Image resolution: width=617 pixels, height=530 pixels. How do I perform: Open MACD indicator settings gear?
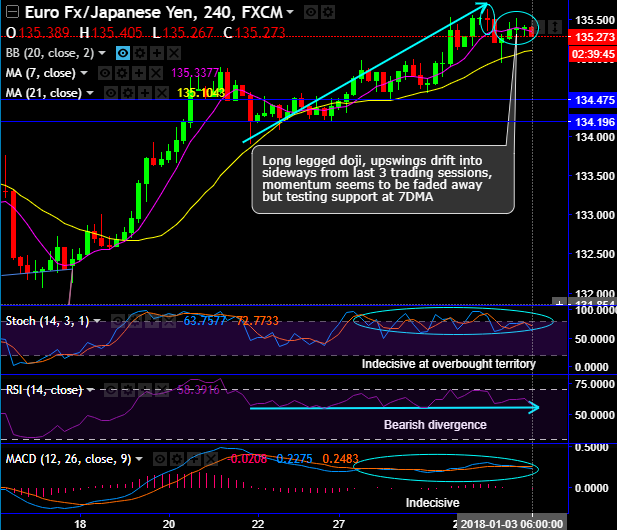(177, 459)
